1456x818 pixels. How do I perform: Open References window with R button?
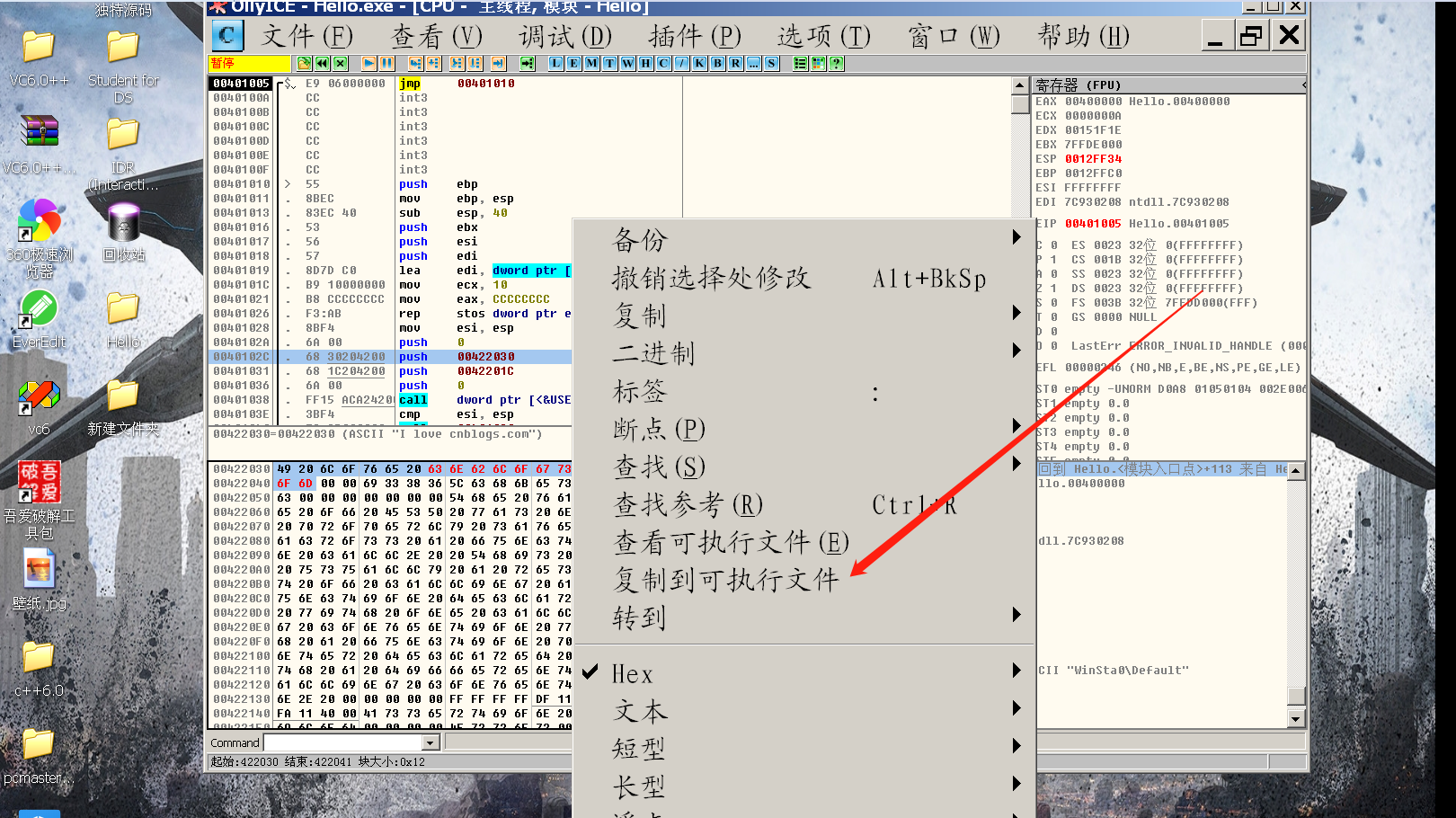736,63
